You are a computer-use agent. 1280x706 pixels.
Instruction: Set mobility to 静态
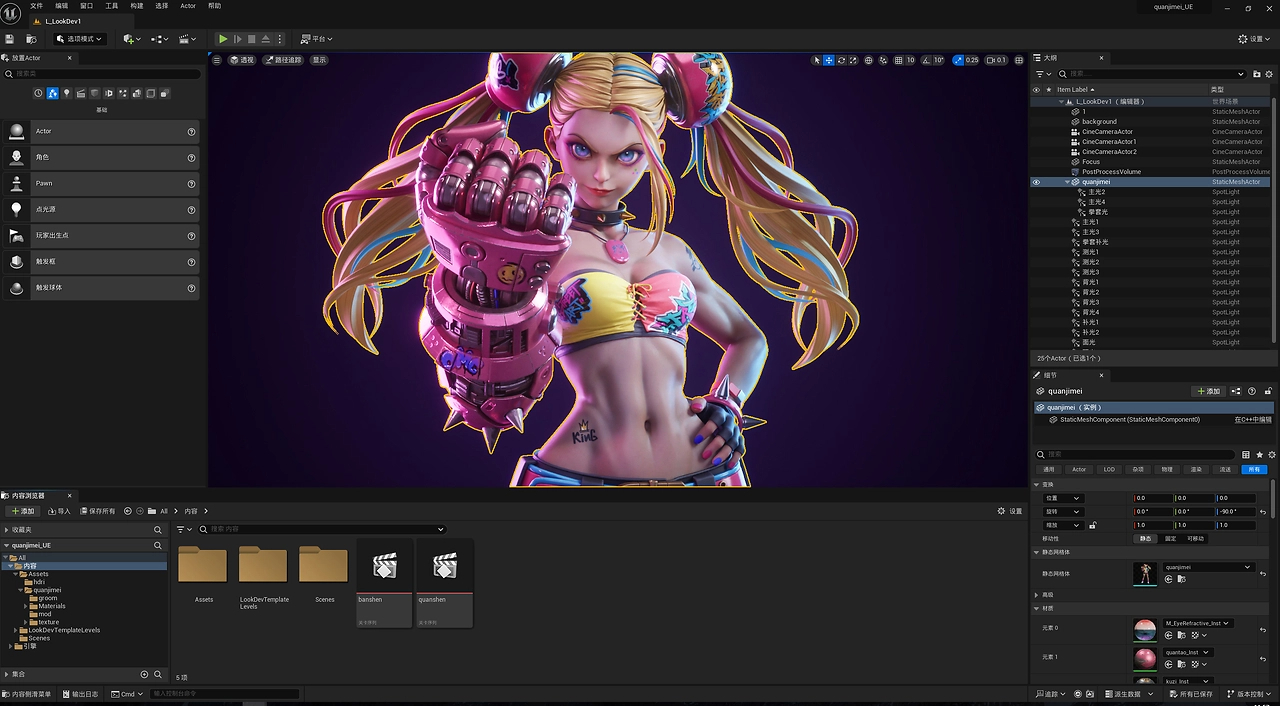point(1146,538)
